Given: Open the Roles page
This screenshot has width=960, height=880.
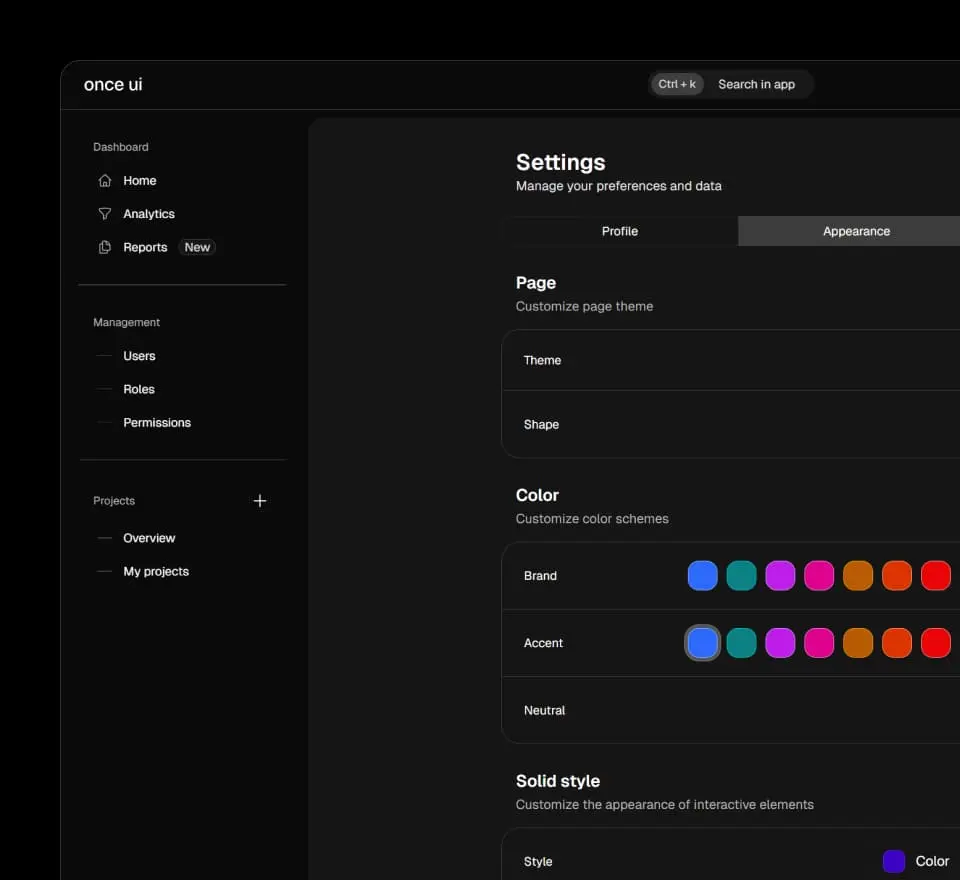Looking at the screenshot, I should (x=139, y=389).
